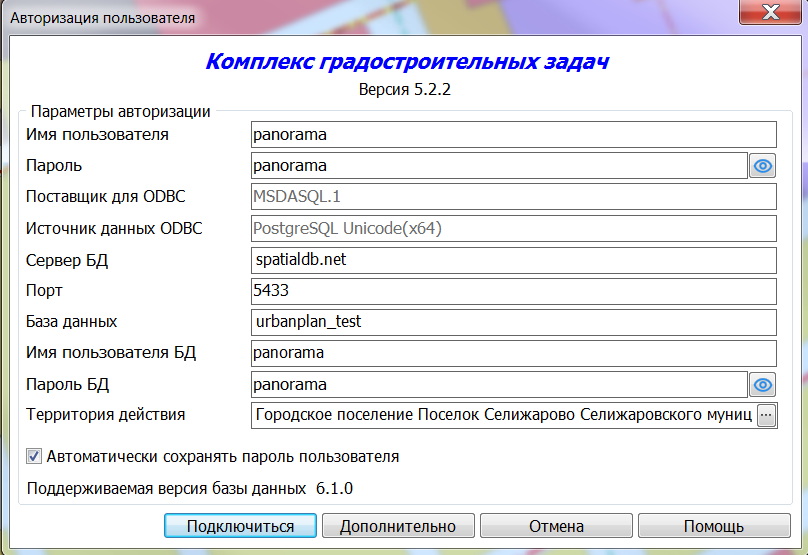The height and width of the screenshot is (555, 808).
Task: Open the Дополнительно settings
Action: point(397,526)
